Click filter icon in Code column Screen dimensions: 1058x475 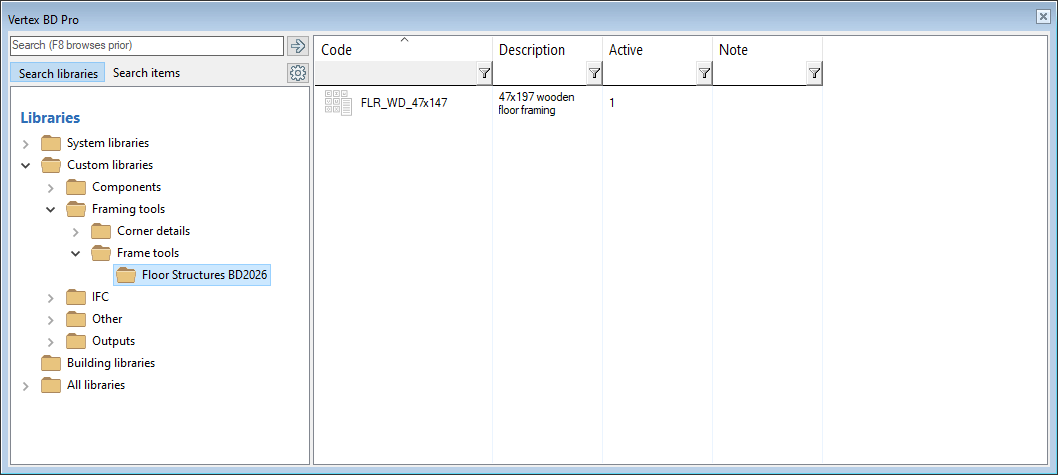click(x=484, y=73)
